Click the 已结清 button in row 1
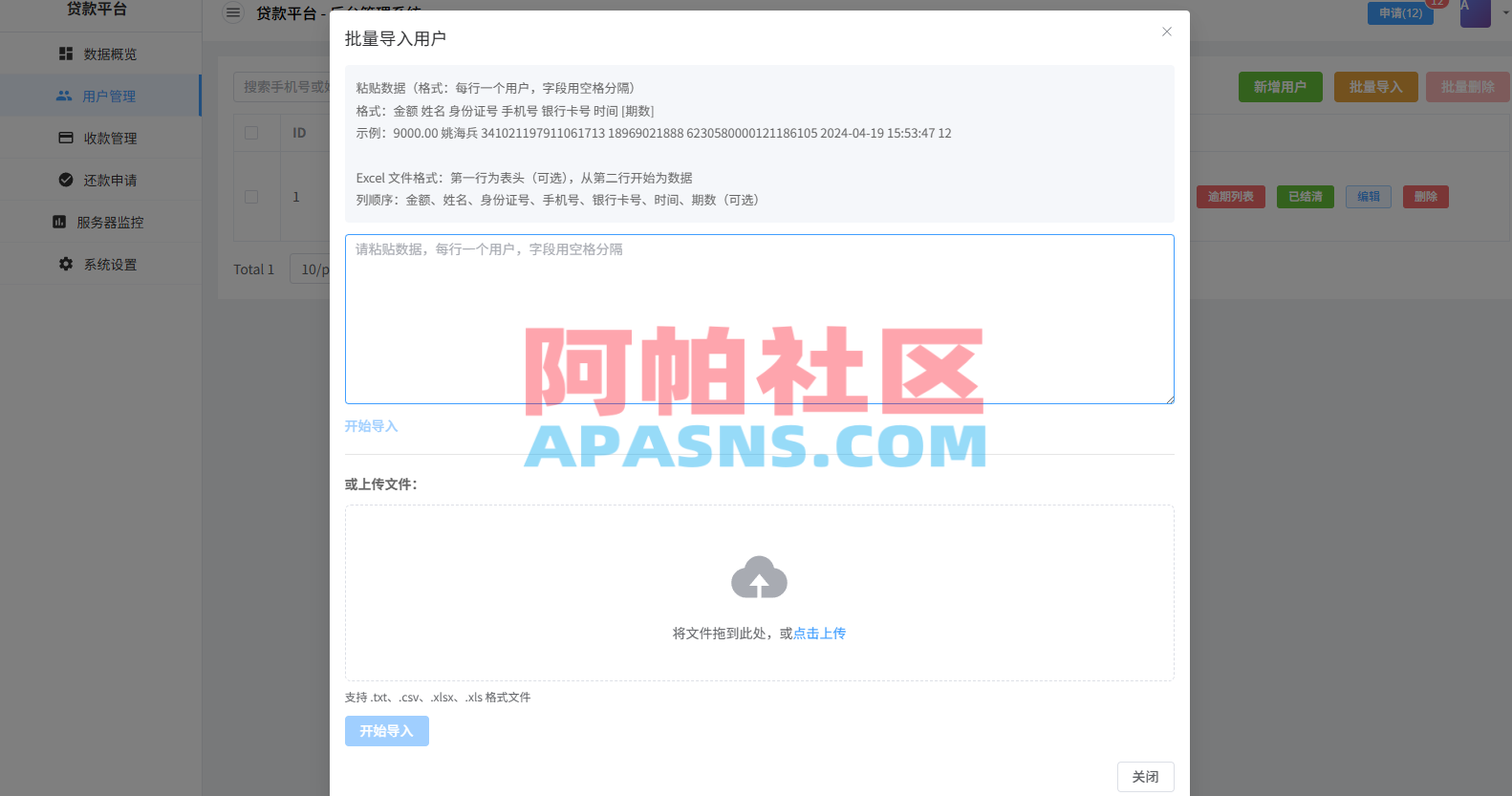The height and width of the screenshot is (796, 1512). (1306, 197)
